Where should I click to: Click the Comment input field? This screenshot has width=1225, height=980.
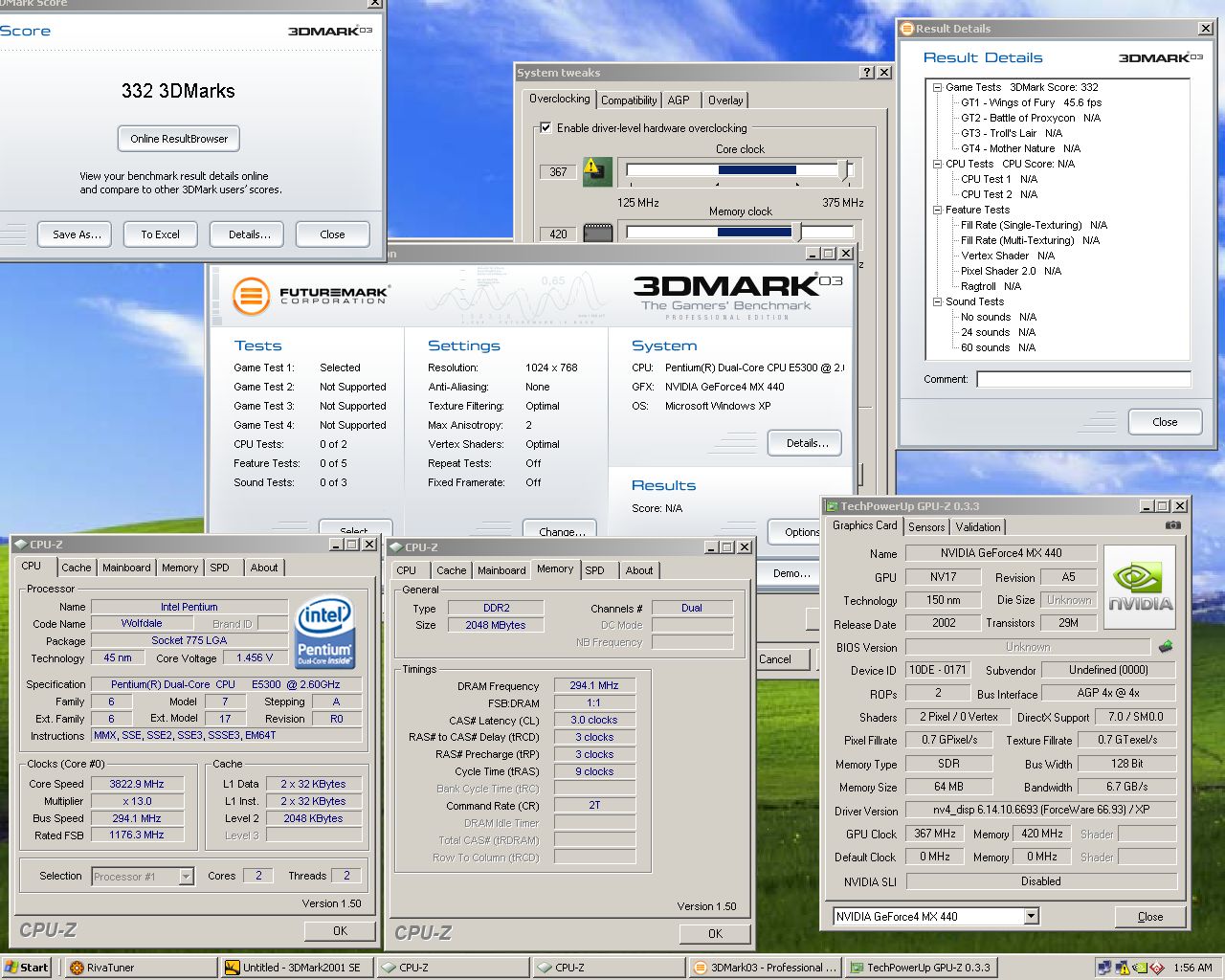pos(1083,380)
